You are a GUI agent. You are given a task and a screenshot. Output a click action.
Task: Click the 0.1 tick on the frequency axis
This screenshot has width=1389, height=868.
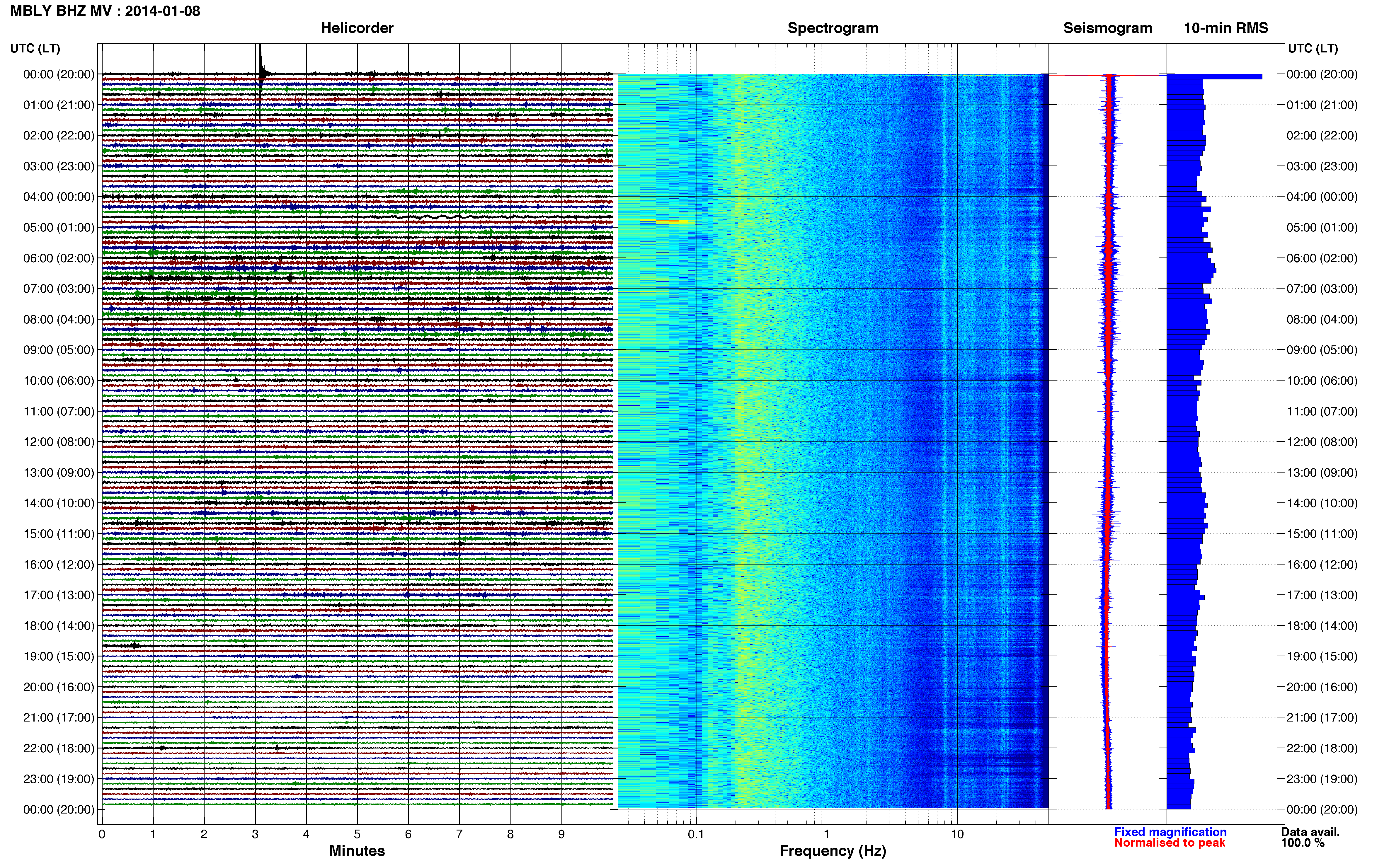(x=696, y=835)
